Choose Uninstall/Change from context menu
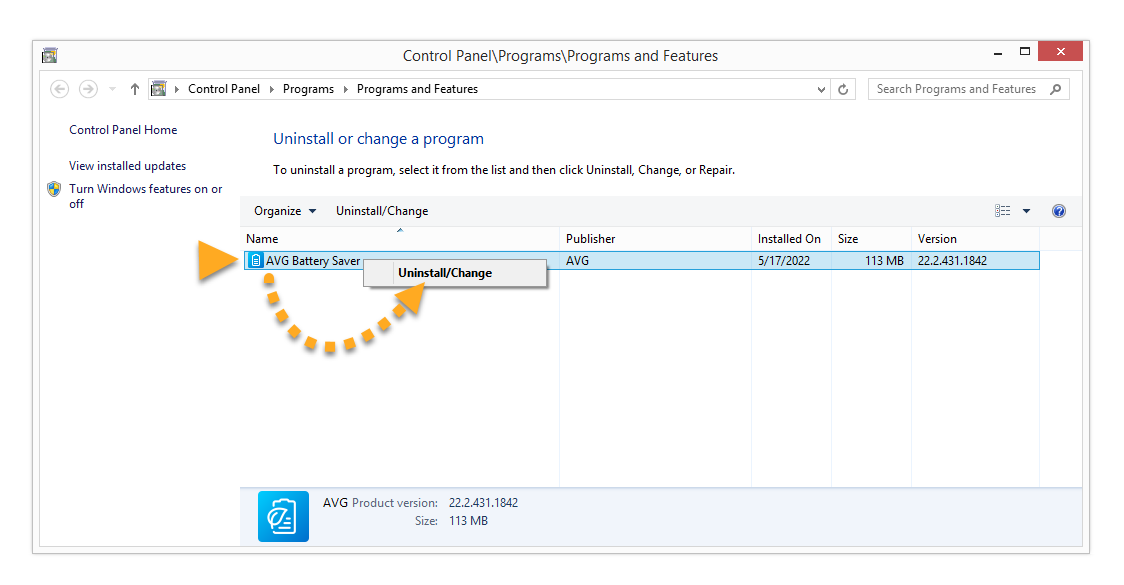 click(445, 273)
